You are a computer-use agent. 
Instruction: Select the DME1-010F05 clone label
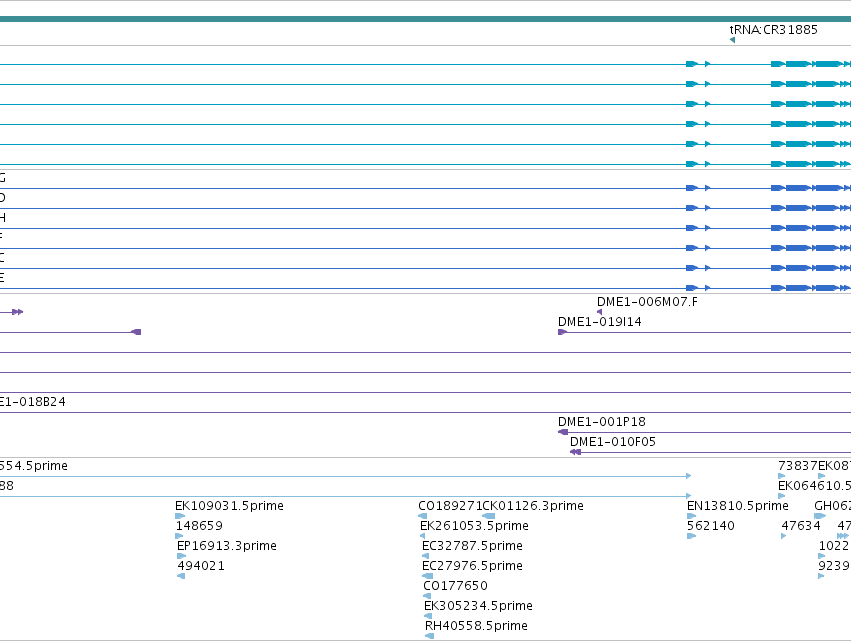point(613,442)
